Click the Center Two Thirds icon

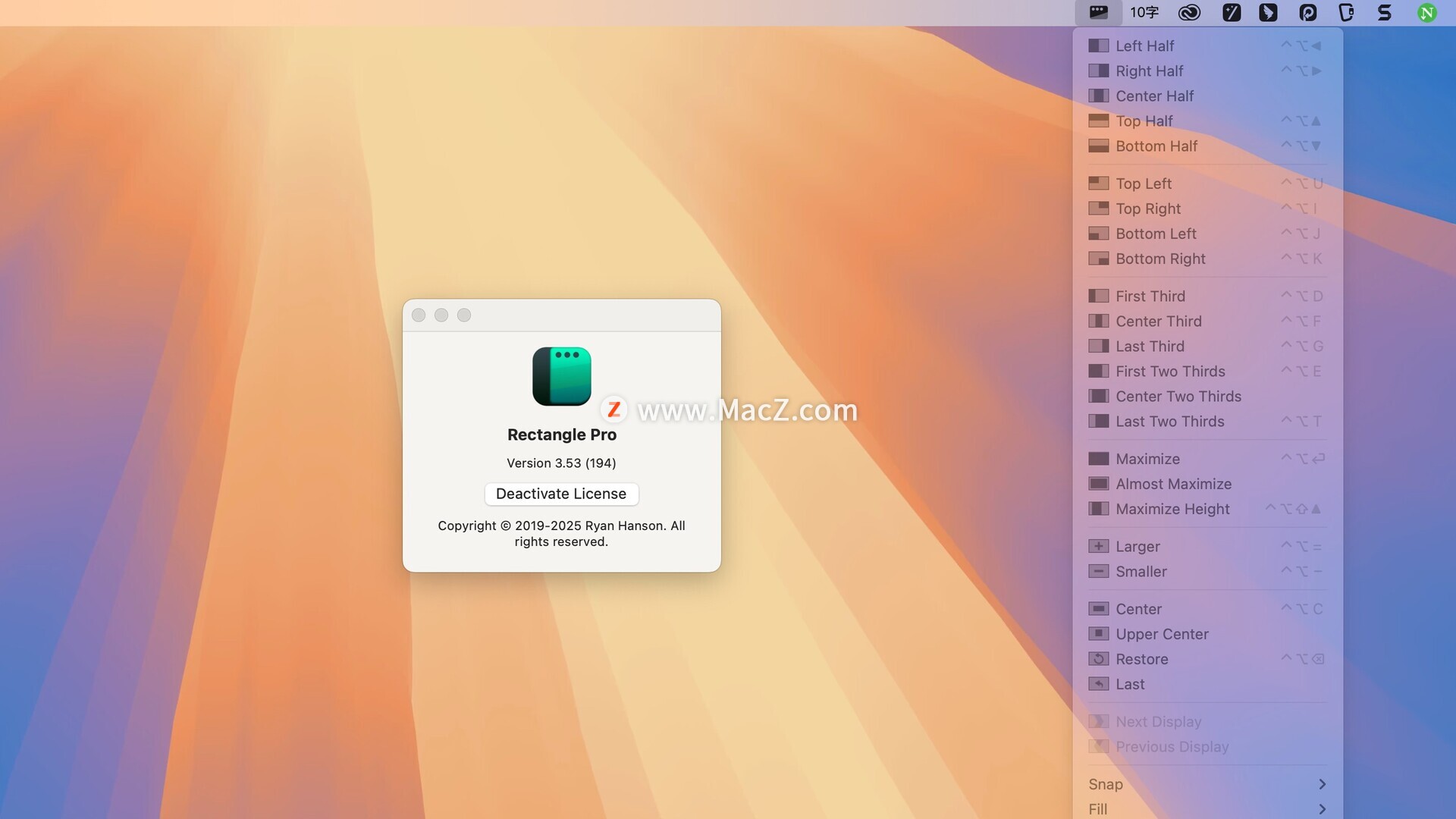tap(1098, 396)
